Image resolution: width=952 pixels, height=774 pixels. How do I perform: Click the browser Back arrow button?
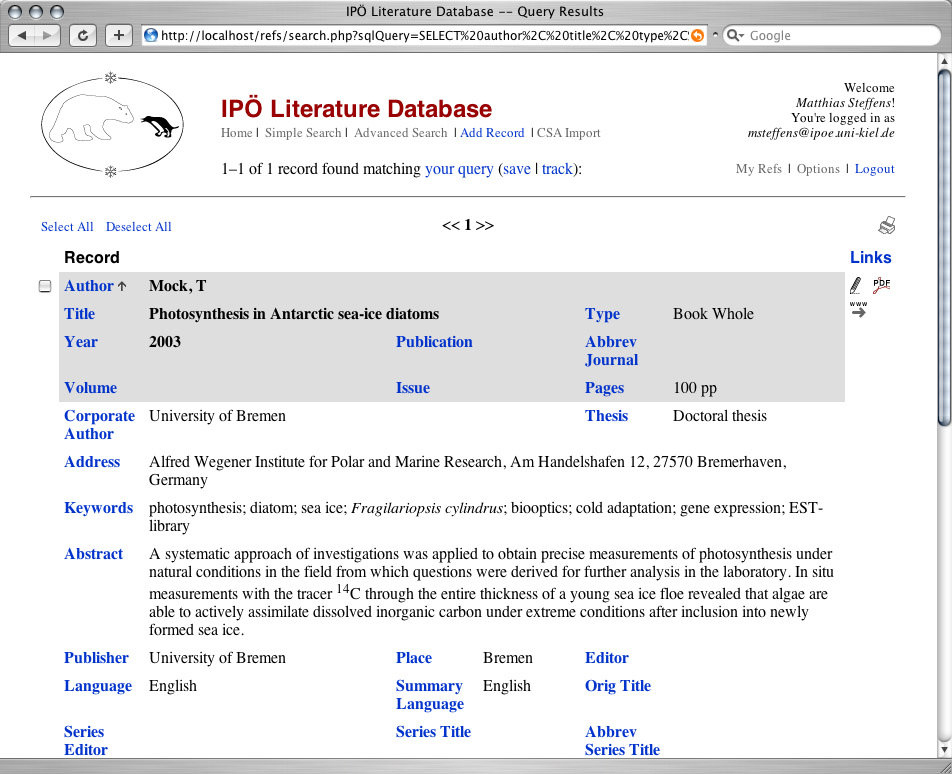(x=22, y=35)
